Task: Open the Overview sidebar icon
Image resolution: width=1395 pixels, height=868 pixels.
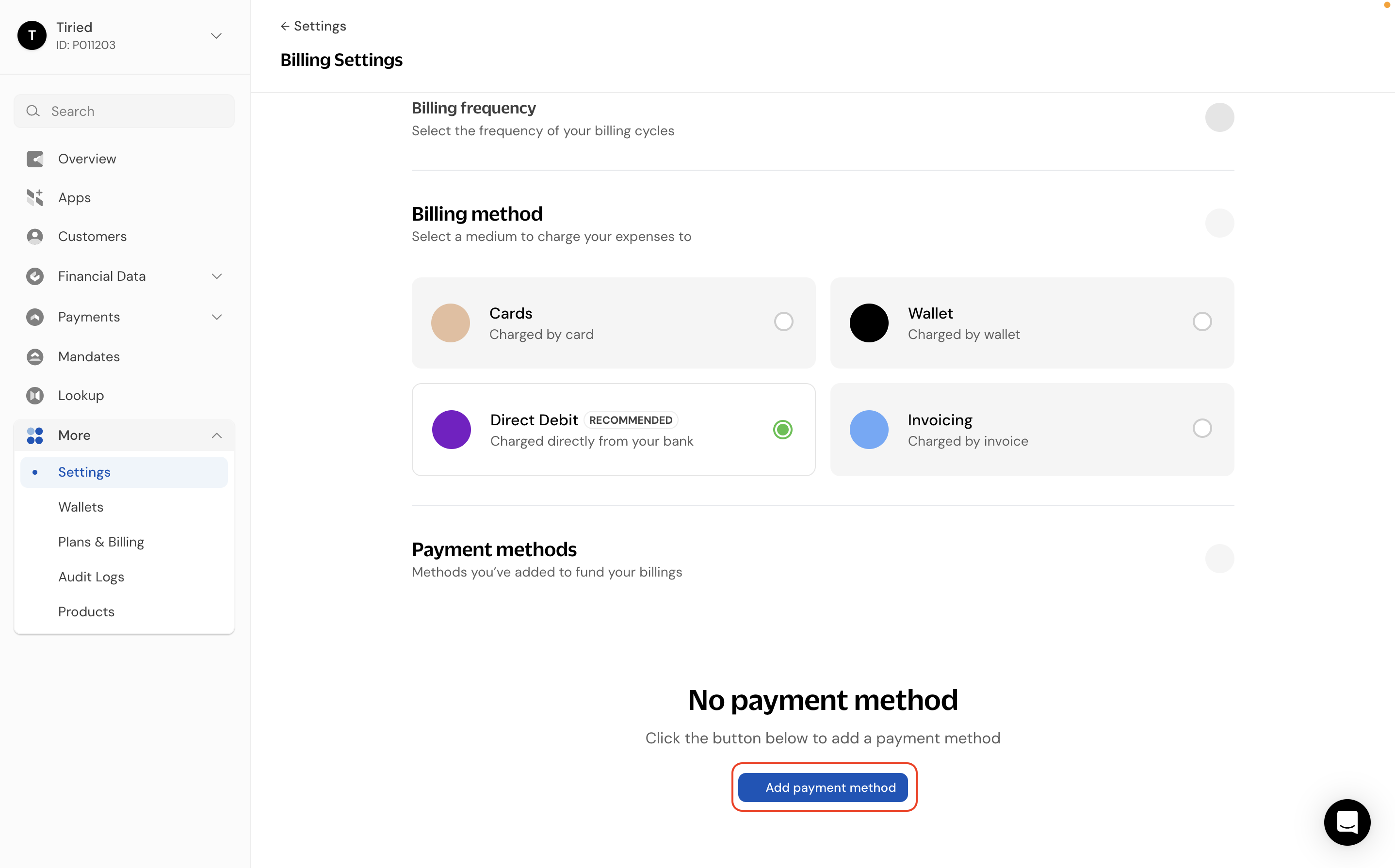Action: tap(35, 159)
